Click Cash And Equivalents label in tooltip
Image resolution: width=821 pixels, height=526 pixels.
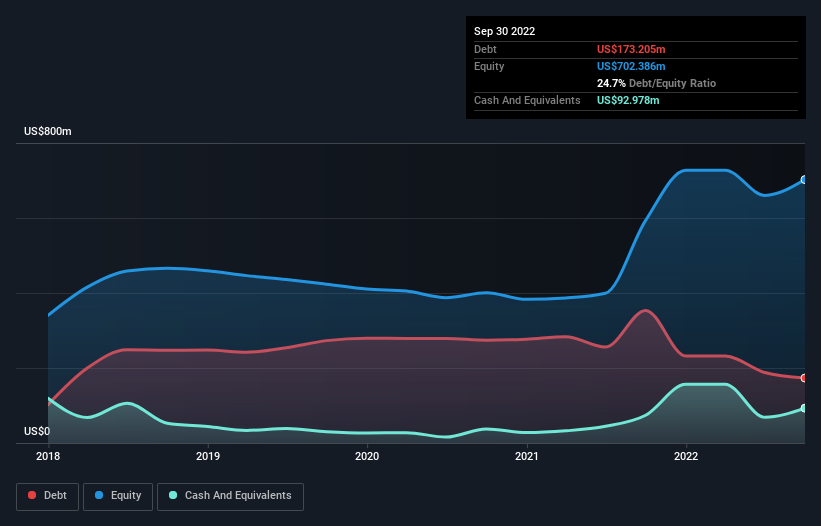(527, 100)
